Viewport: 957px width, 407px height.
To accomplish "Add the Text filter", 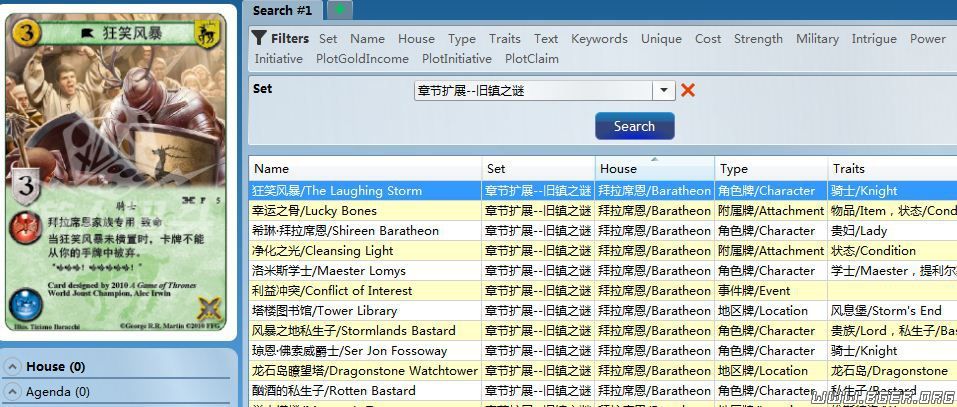I will click(x=546, y=38).
